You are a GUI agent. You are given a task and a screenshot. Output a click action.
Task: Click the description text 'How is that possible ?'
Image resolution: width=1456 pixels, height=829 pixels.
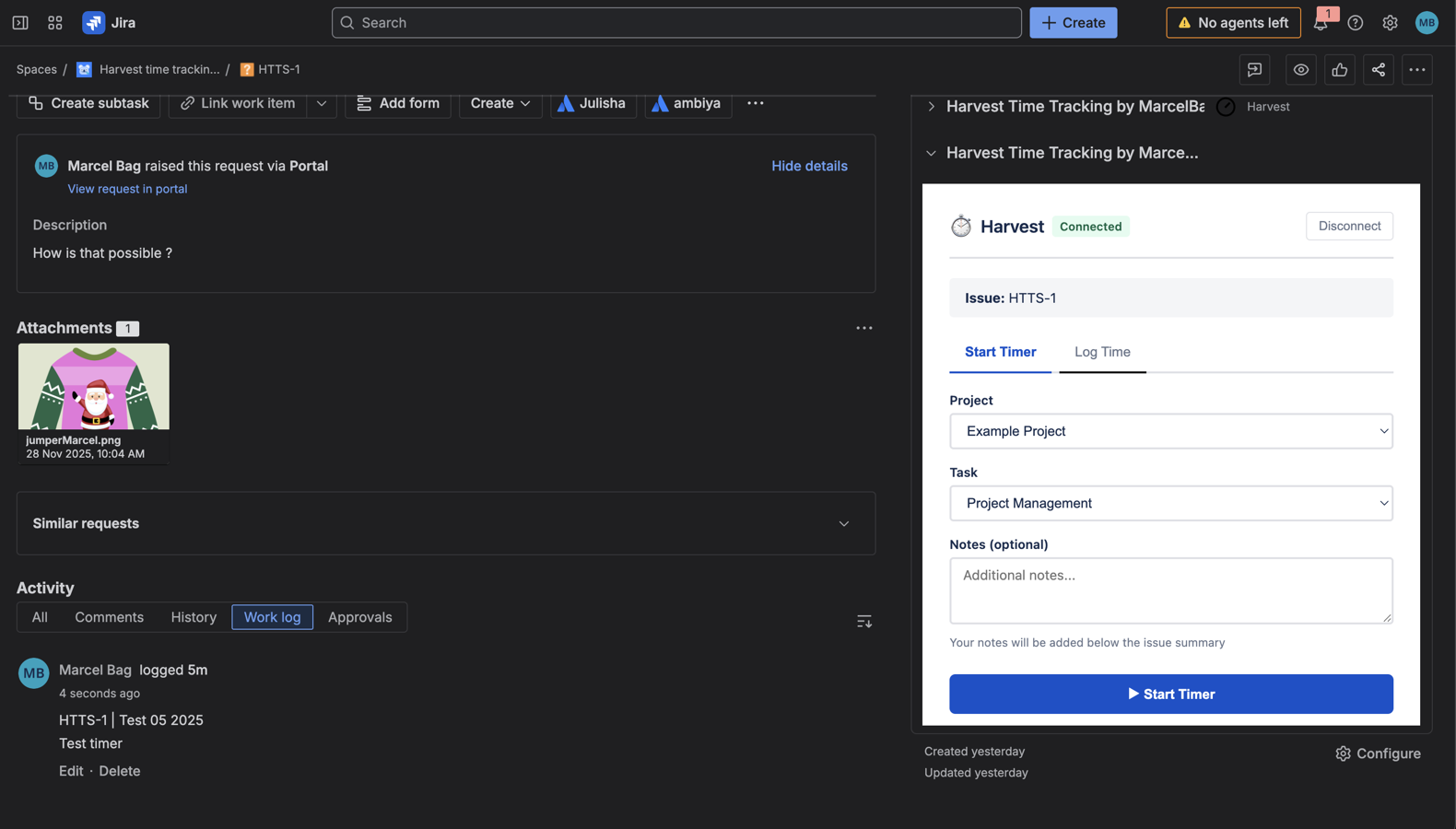102,253
